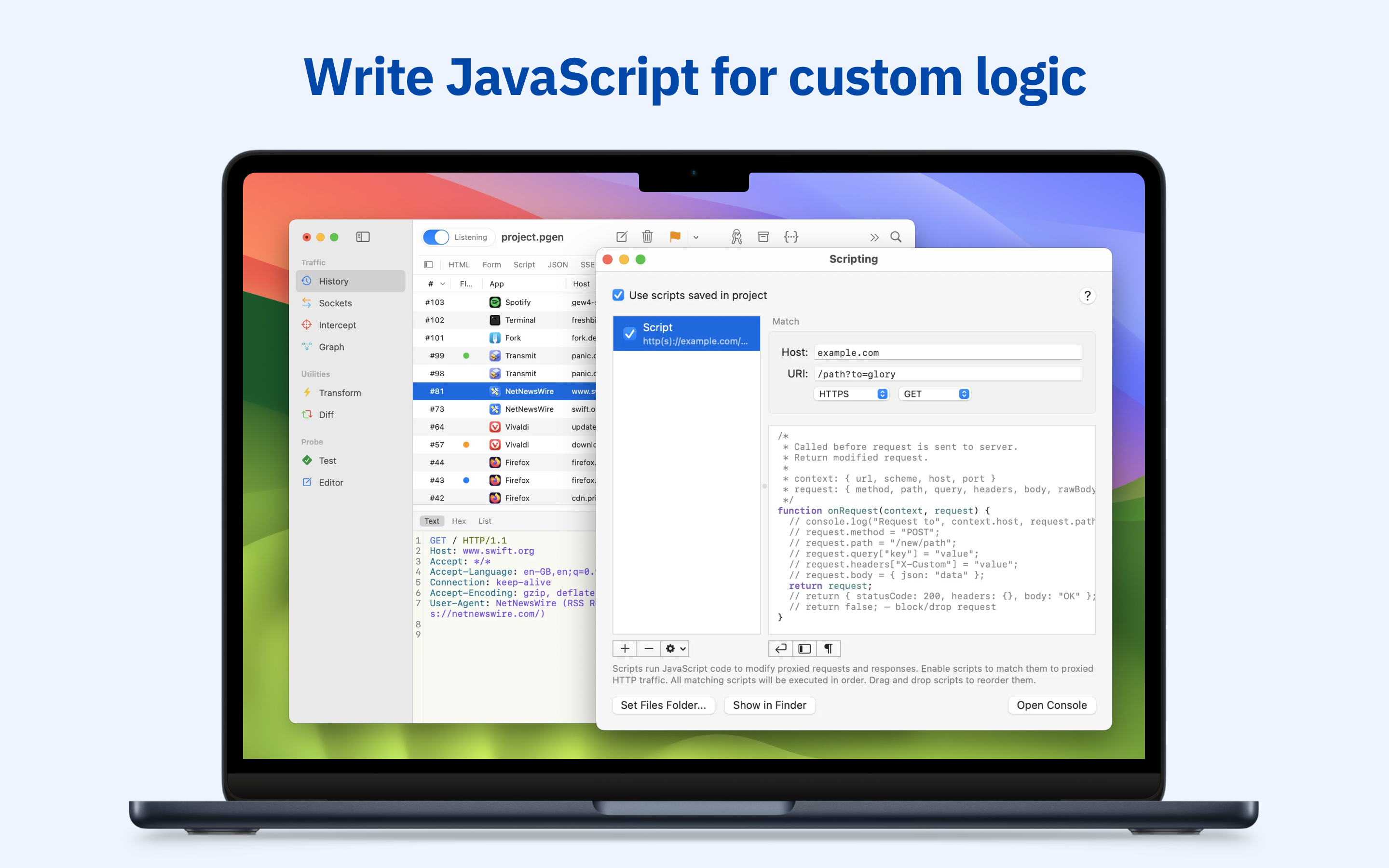Click the Set Files Folder... button
The image size is (1389, 868).
point(664,705)
